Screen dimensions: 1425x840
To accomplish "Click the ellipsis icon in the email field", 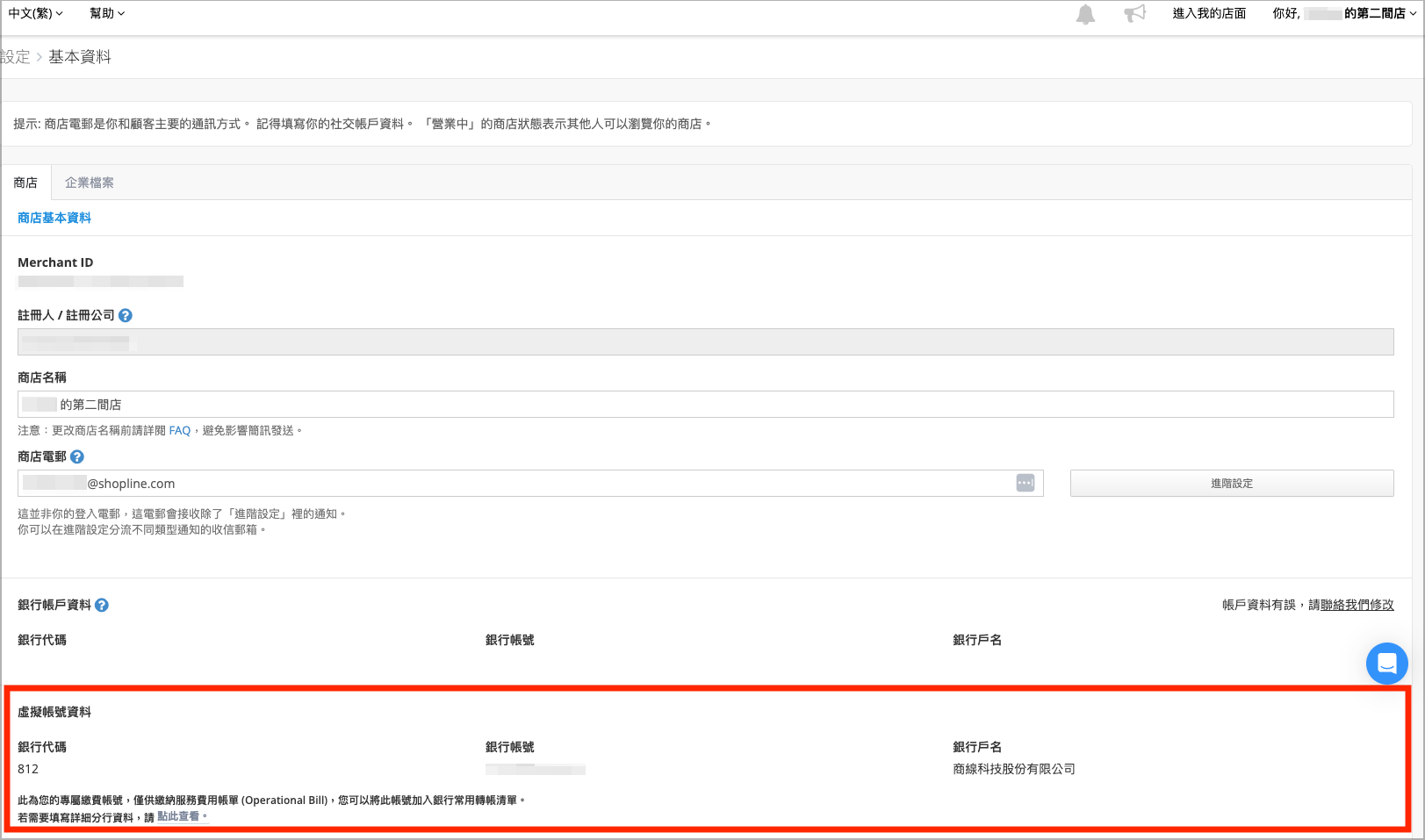I will click(x=1026, y=483).
